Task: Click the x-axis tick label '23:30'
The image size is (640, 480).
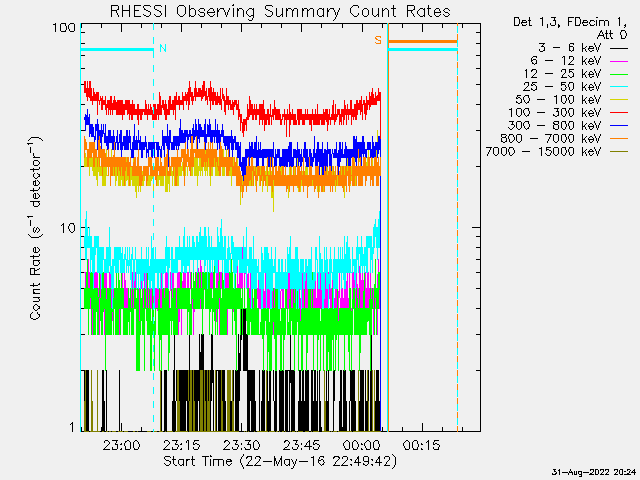Action: [x=241, y=445]
